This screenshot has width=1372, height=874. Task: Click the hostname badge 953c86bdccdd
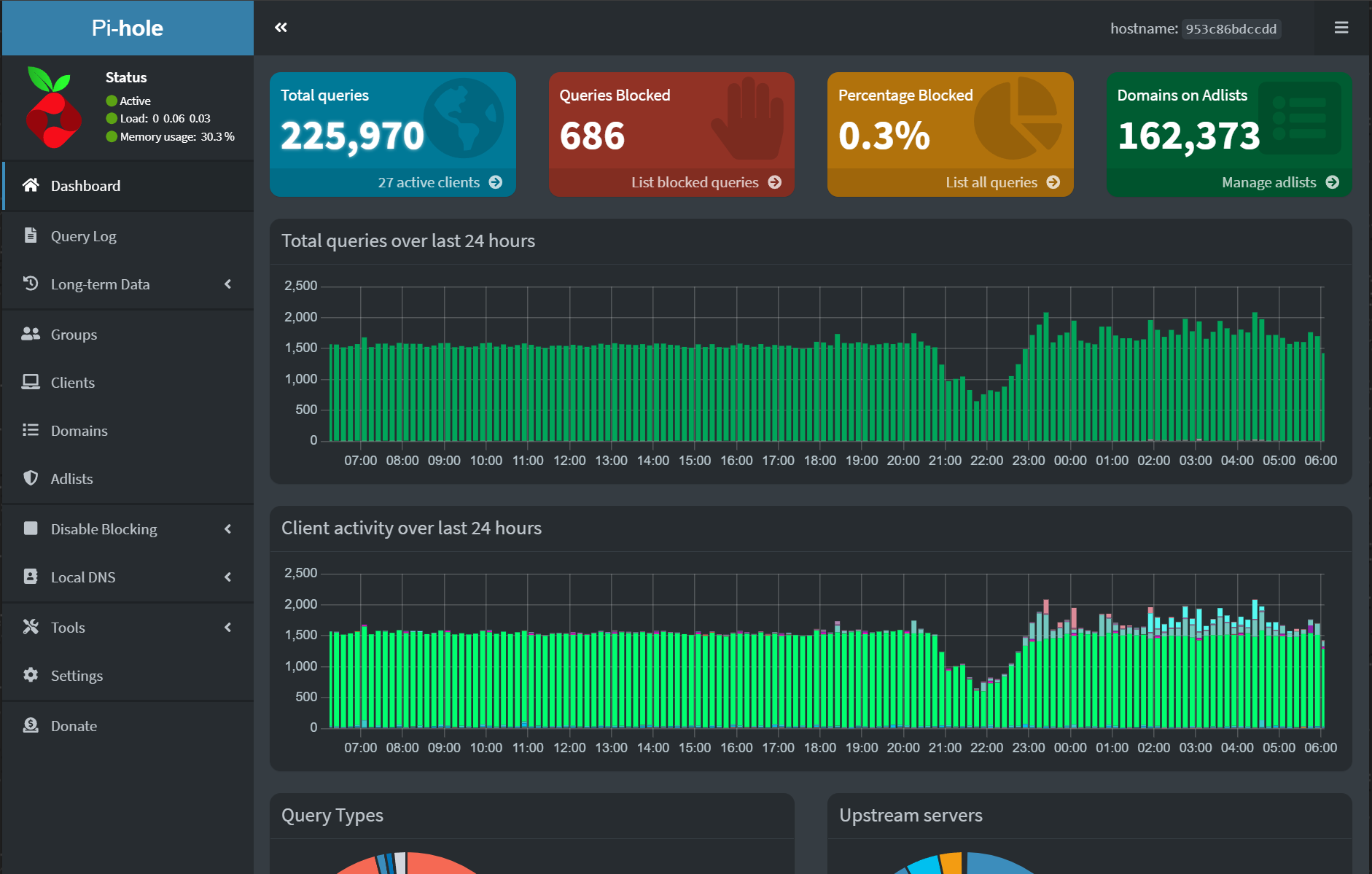point(1231,29)
